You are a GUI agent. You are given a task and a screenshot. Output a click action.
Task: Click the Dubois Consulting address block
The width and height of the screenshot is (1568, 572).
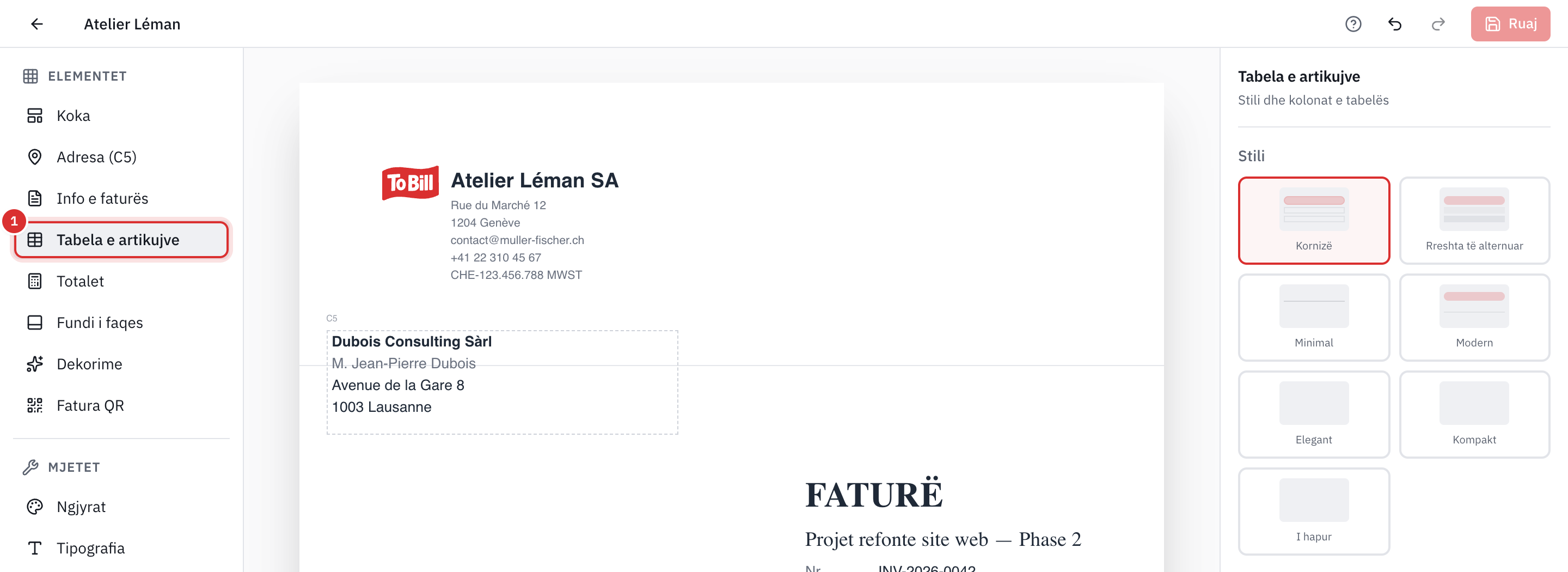(502, 382)
